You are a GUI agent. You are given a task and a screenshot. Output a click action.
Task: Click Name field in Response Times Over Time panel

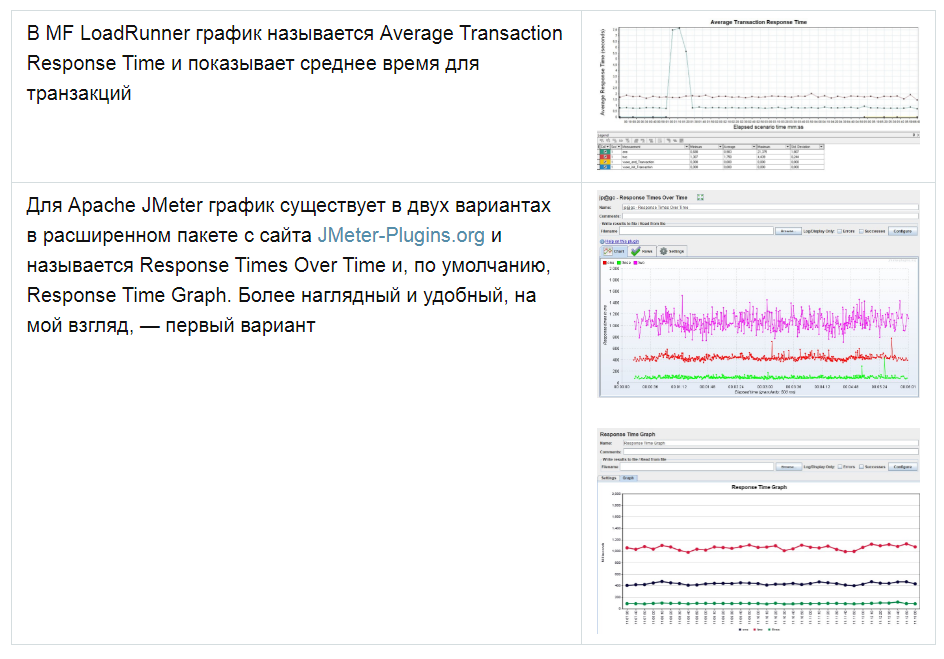(770, 207)
